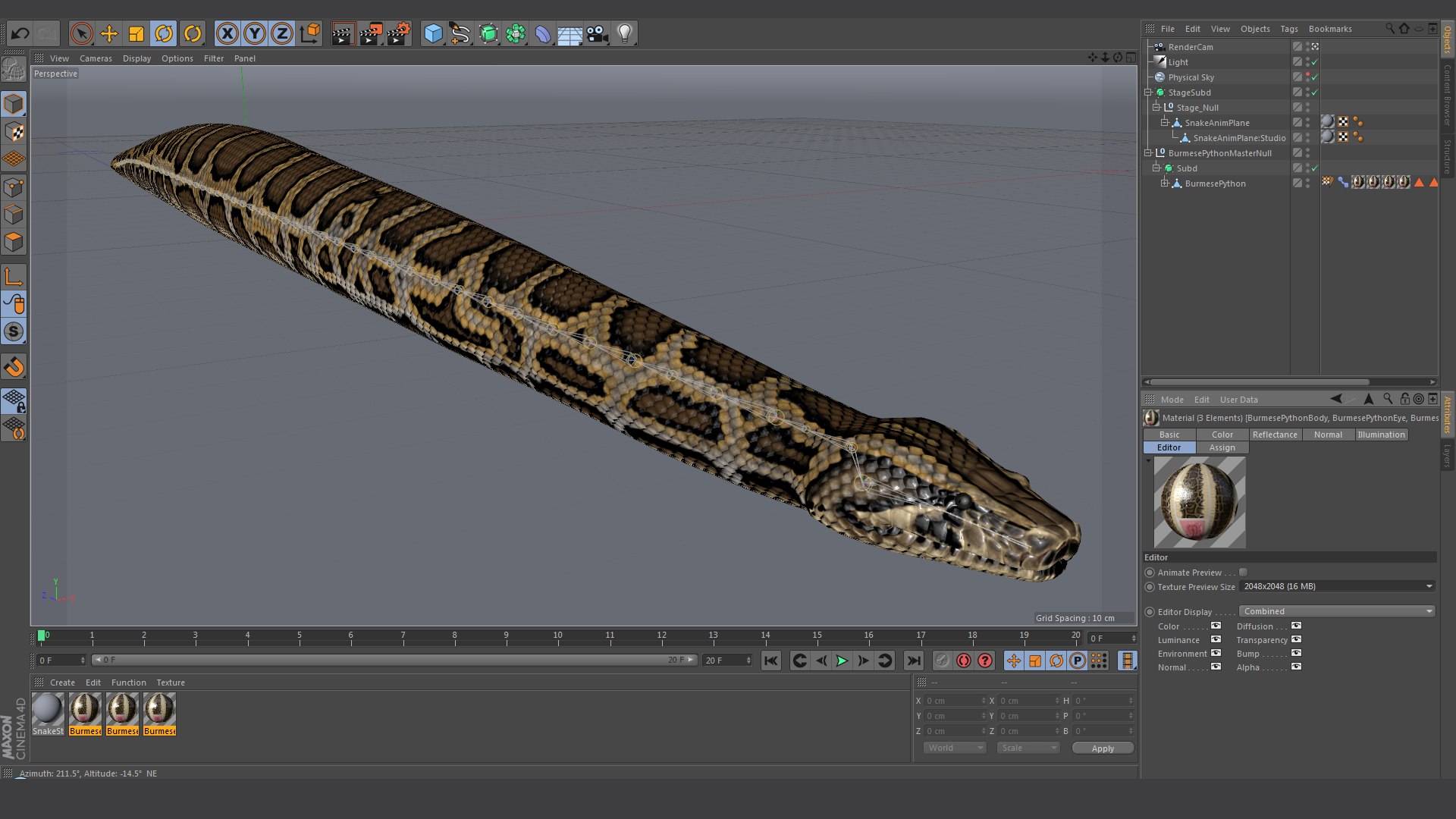Toggle X axis lock
This screenshot has height=819, width=1456.
click(227, 33)
